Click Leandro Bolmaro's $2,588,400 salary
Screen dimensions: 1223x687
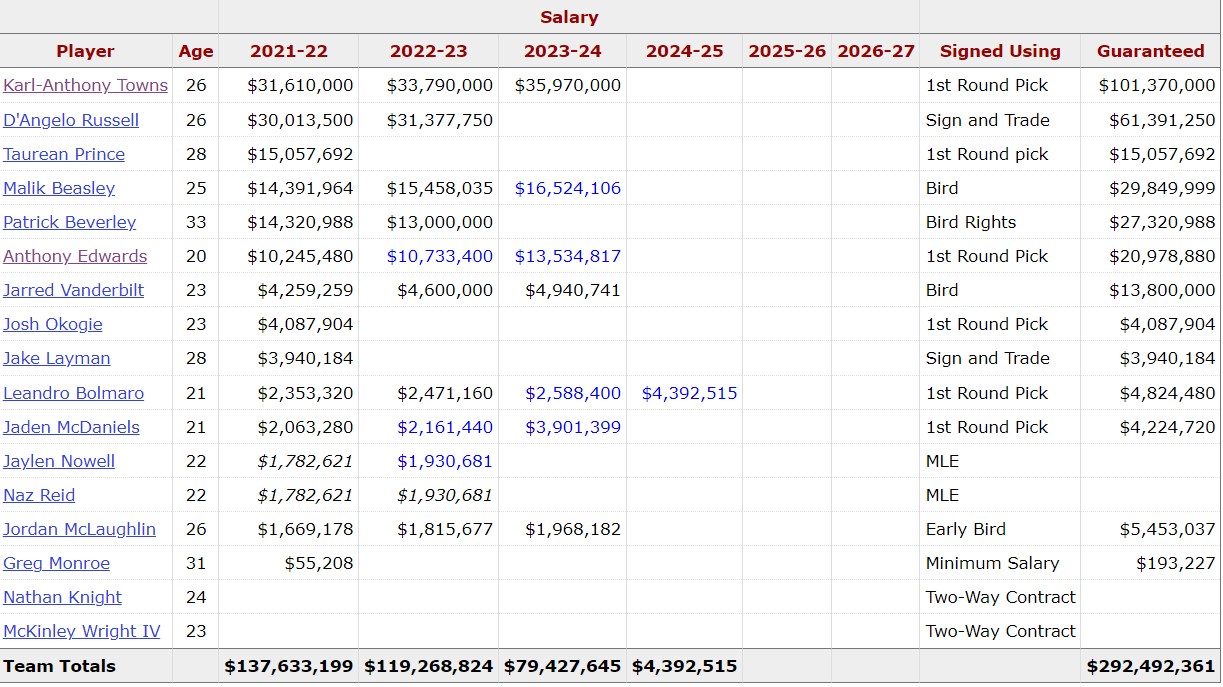tap(573, 393)
